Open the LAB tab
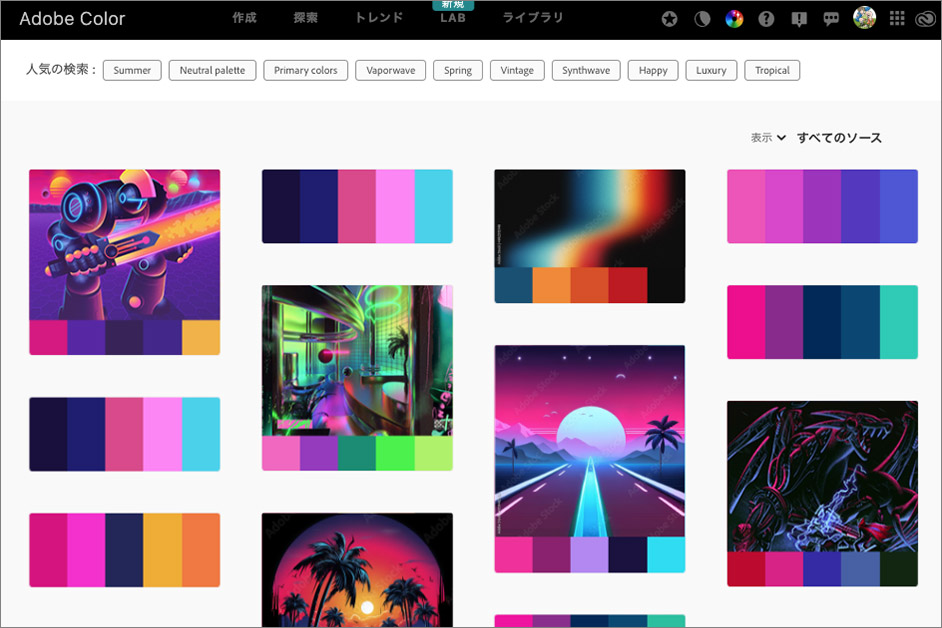This screenshot has width=942, height=628. tap(452, 18)
